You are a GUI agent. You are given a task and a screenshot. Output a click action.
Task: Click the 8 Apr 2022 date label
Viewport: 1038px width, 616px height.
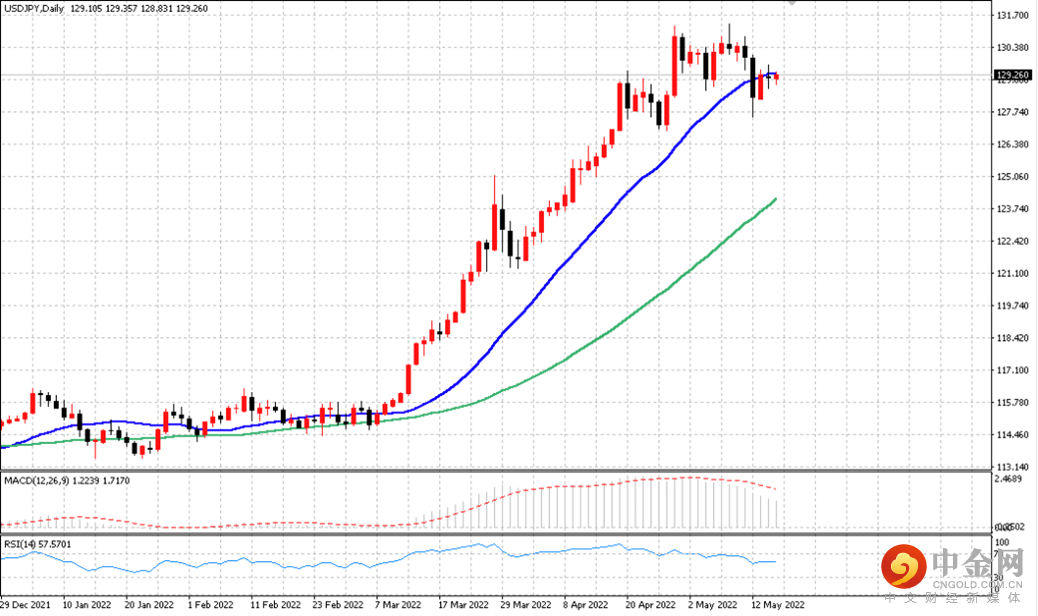[586, 605]
